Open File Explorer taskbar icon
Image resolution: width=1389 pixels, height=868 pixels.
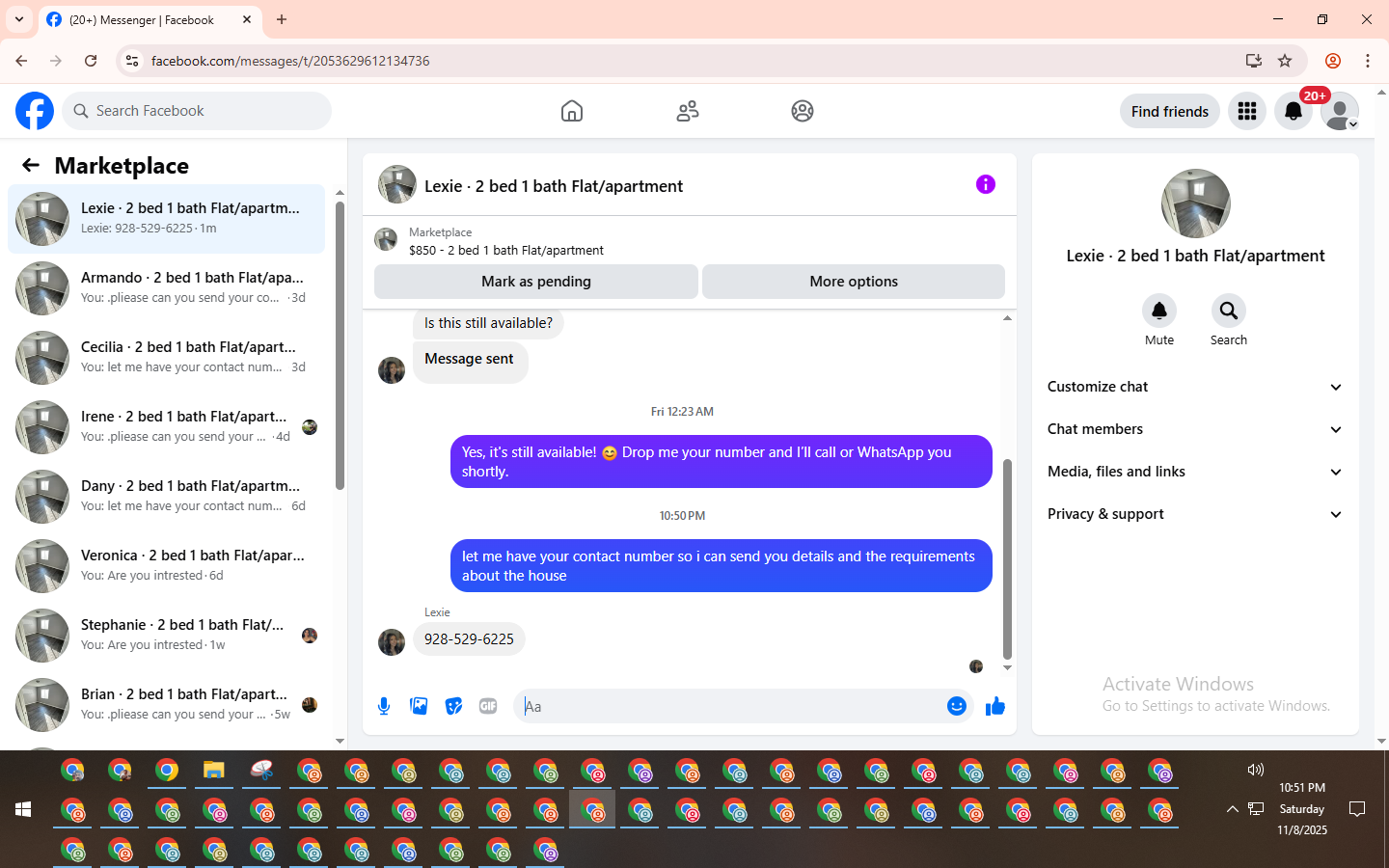pos(214,770)
